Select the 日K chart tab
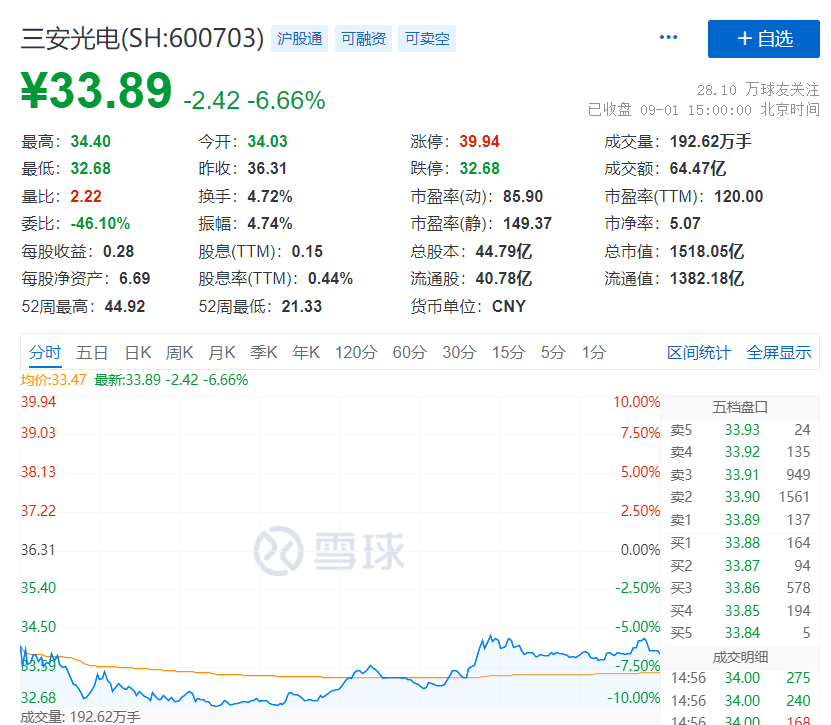The width and height of the screenshot is (831, 725). point(138,352)
